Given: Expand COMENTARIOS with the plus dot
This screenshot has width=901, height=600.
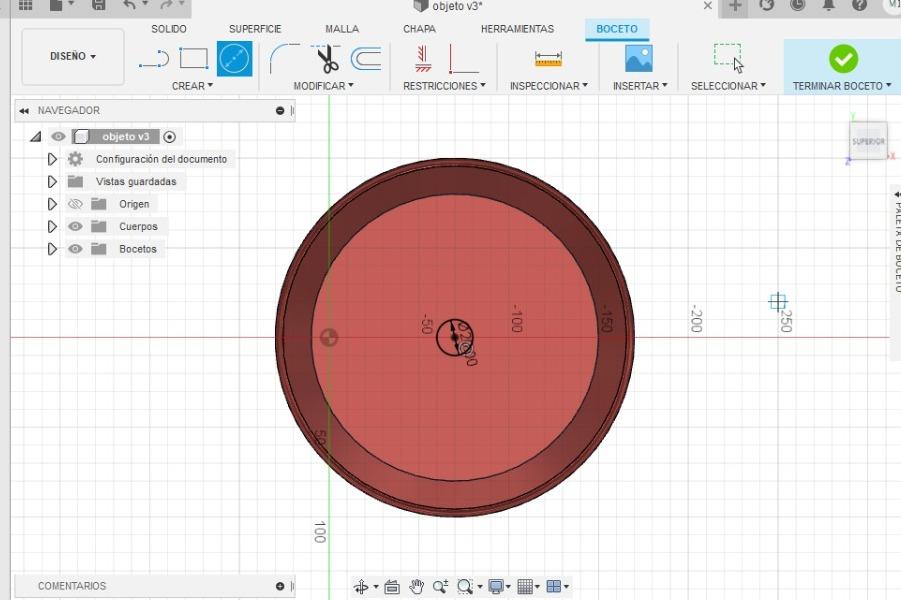Looking at the screenshot, I should (x=280, y=586).
